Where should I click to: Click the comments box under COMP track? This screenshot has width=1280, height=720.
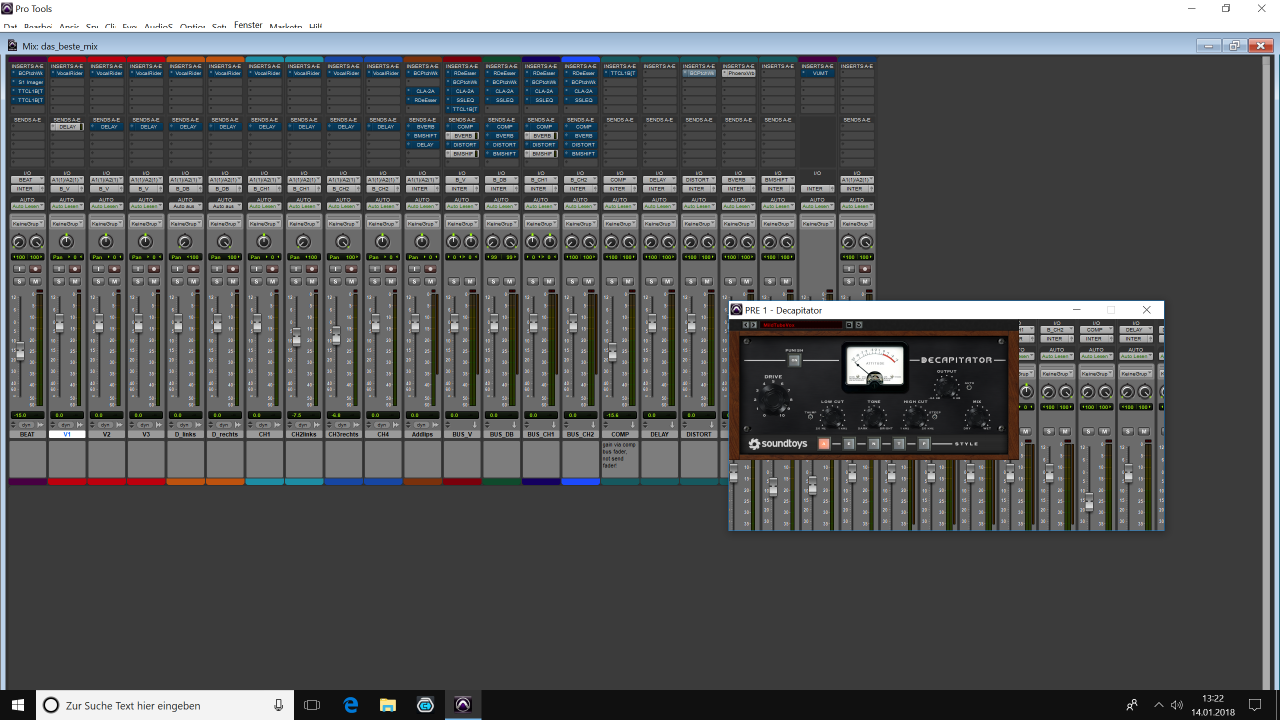[x=619, y=460]
